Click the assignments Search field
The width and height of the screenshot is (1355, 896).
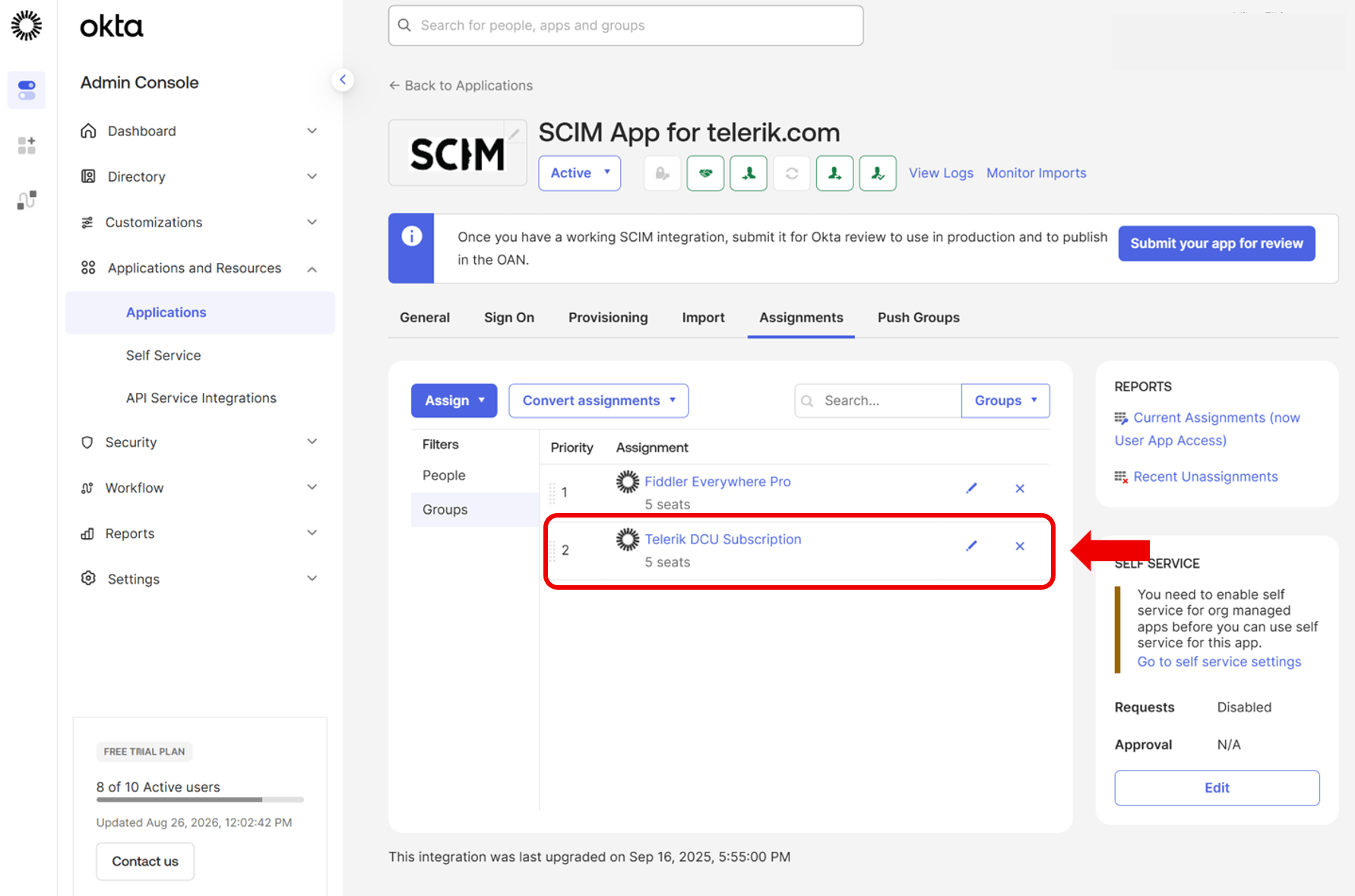[x=878, y=401]
